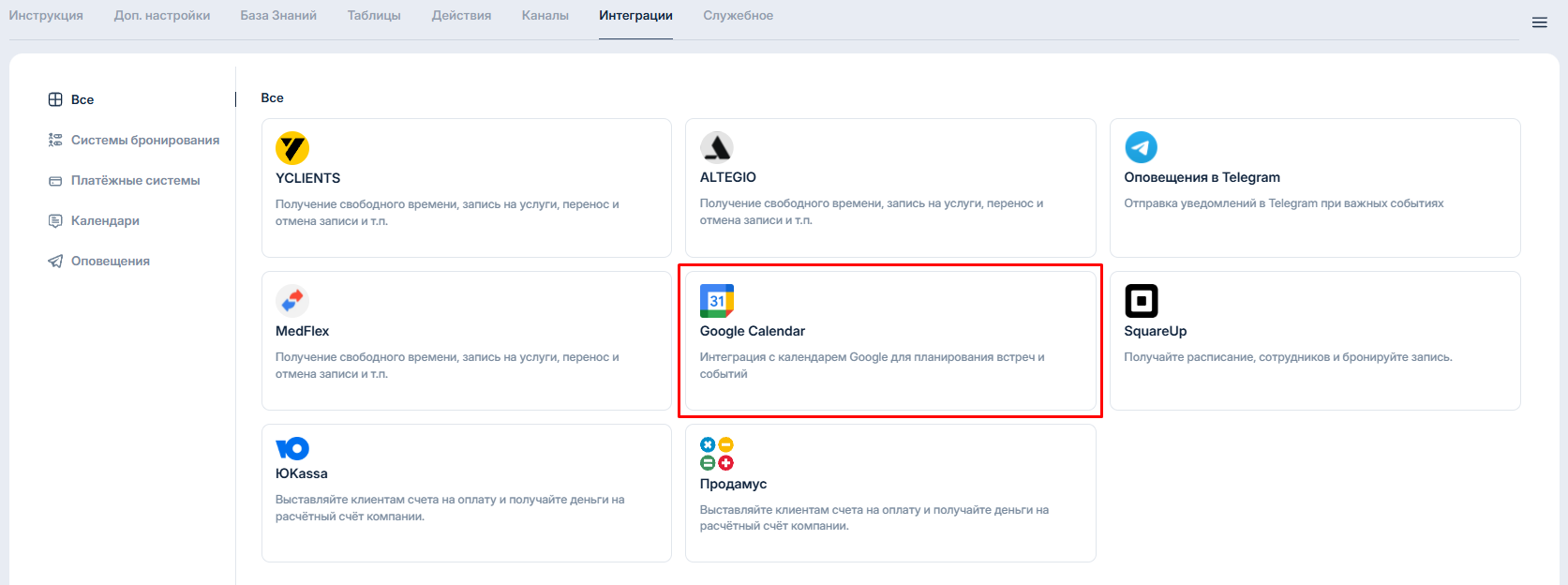This screenshot has height=585, width=1568.
Task: Click the Продамус four-circle logo icon
Action: pyautogui.click(x=717, y=454)
